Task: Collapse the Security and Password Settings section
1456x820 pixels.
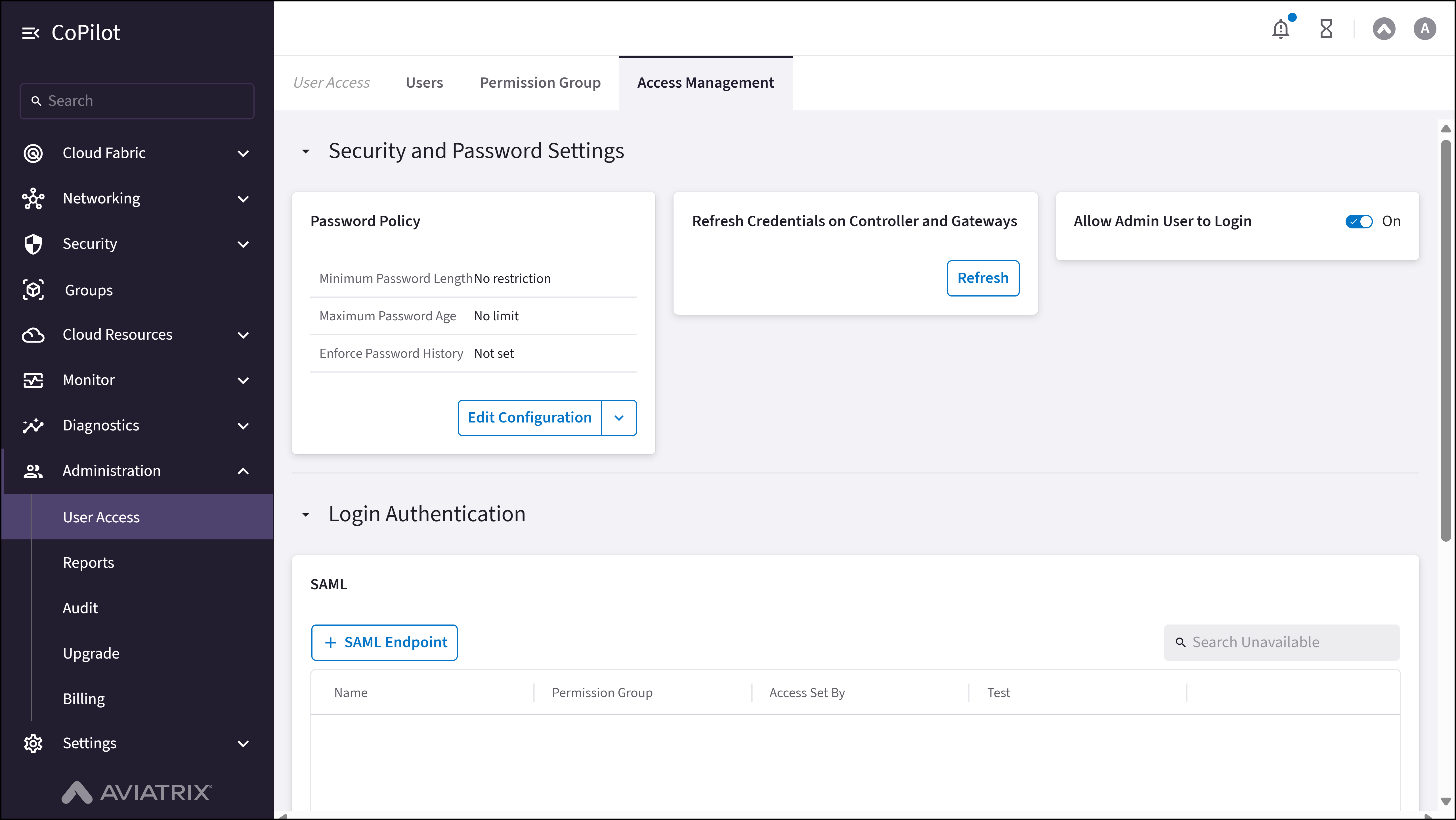Action: point(306,151)
